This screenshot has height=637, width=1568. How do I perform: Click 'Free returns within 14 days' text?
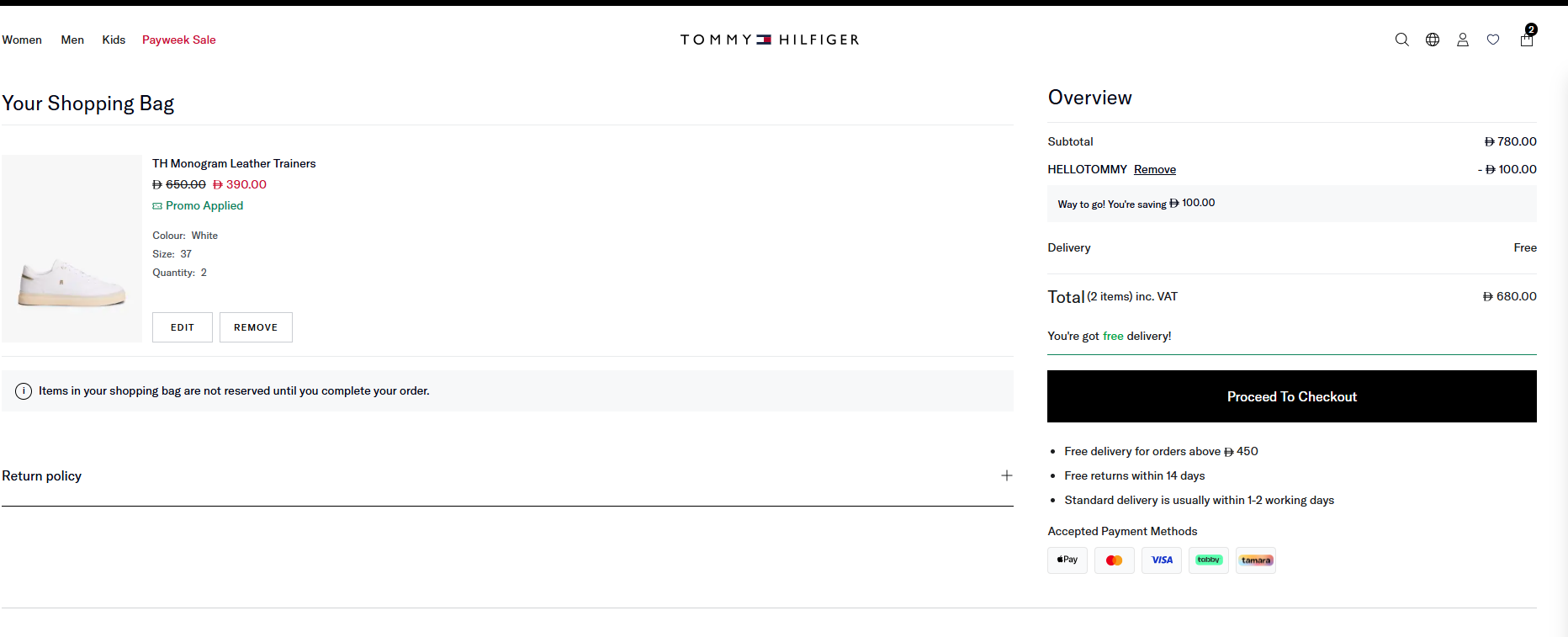coord(1135,475)
